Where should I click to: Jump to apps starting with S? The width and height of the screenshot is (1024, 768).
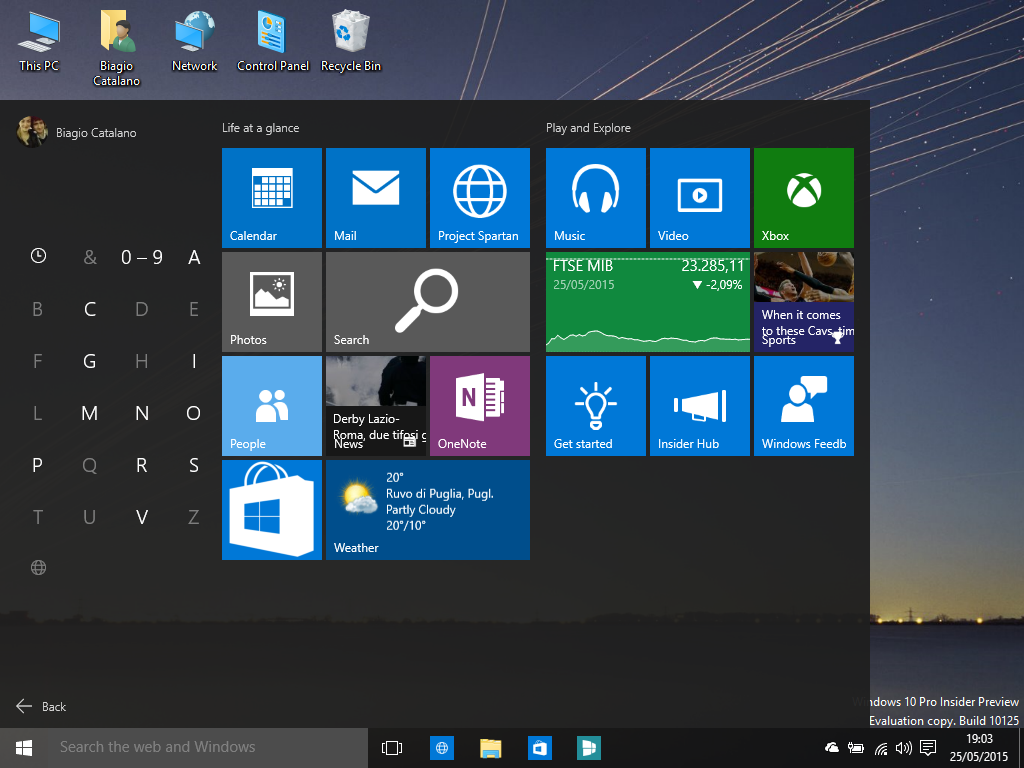coord(194,465)
